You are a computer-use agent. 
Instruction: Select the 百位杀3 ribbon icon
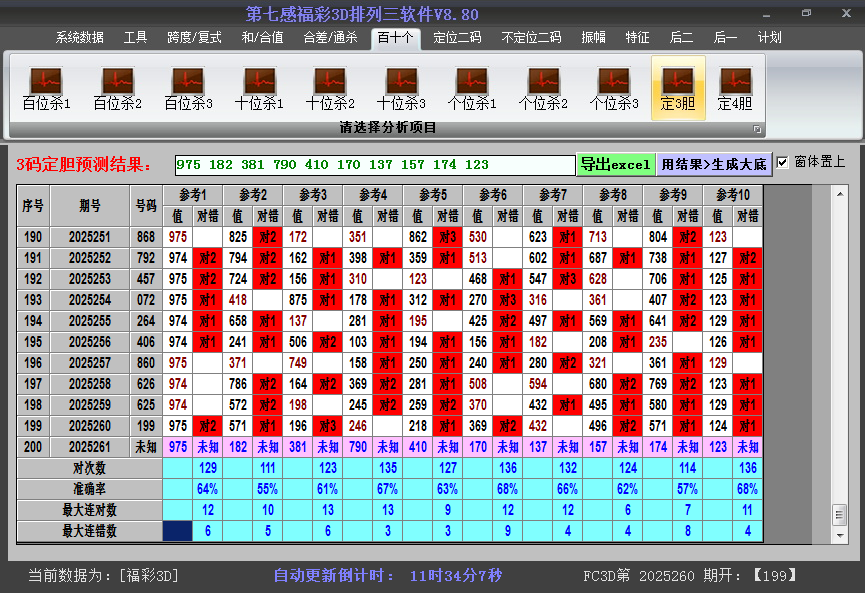188,88
